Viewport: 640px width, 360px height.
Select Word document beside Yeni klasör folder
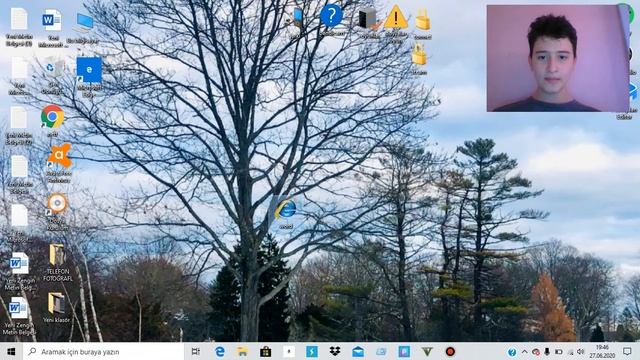(x=18, y=308)
